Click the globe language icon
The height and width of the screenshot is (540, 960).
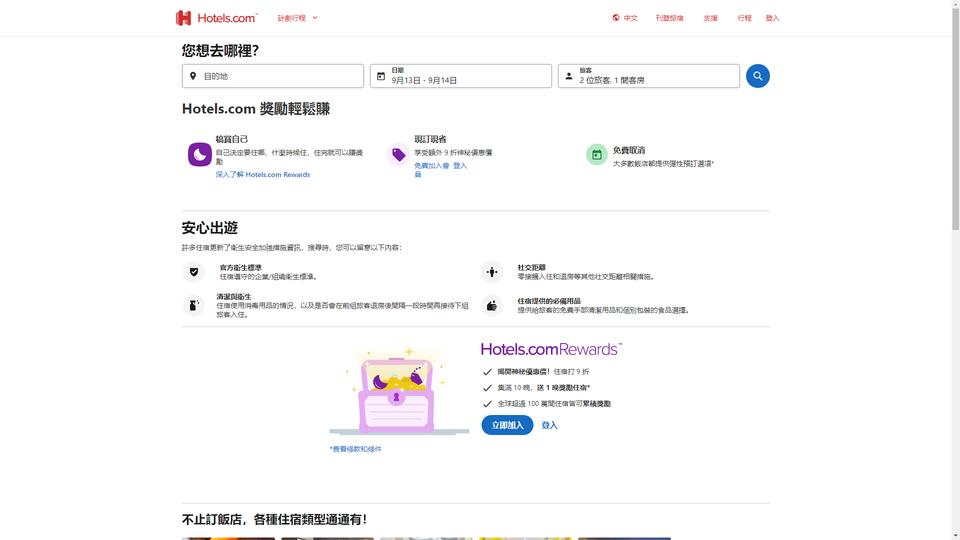[x=616, y=18]
